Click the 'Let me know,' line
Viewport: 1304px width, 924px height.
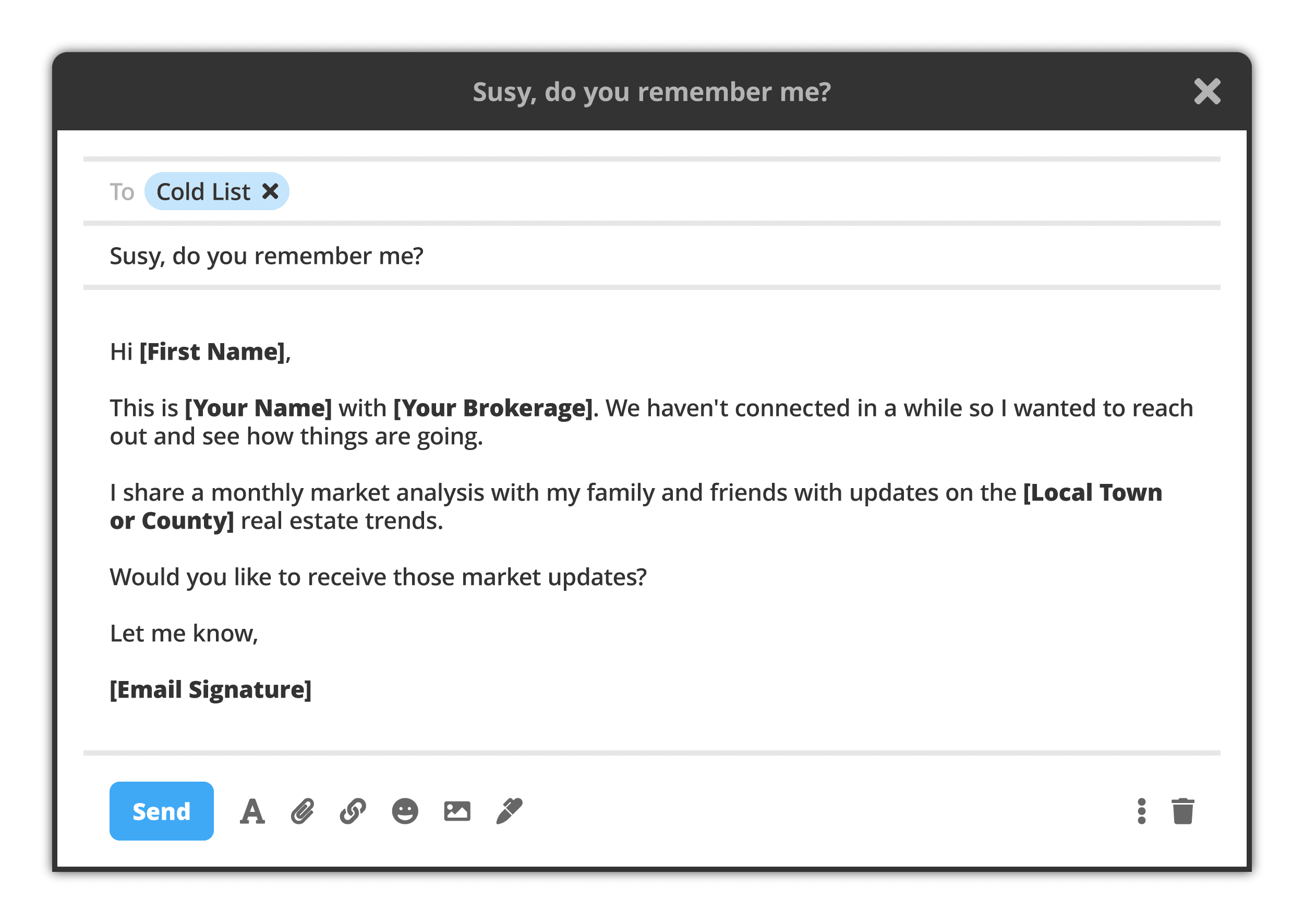click(184, 633)
